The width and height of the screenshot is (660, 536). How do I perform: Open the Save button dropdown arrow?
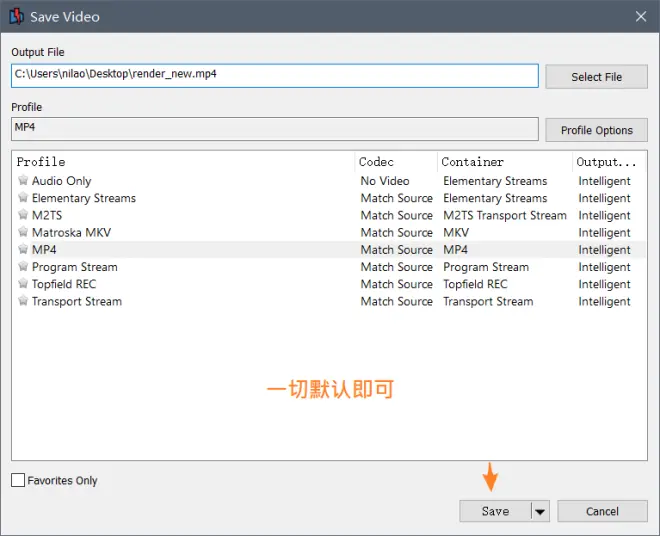pyautogui.click(x=540, y=512)
